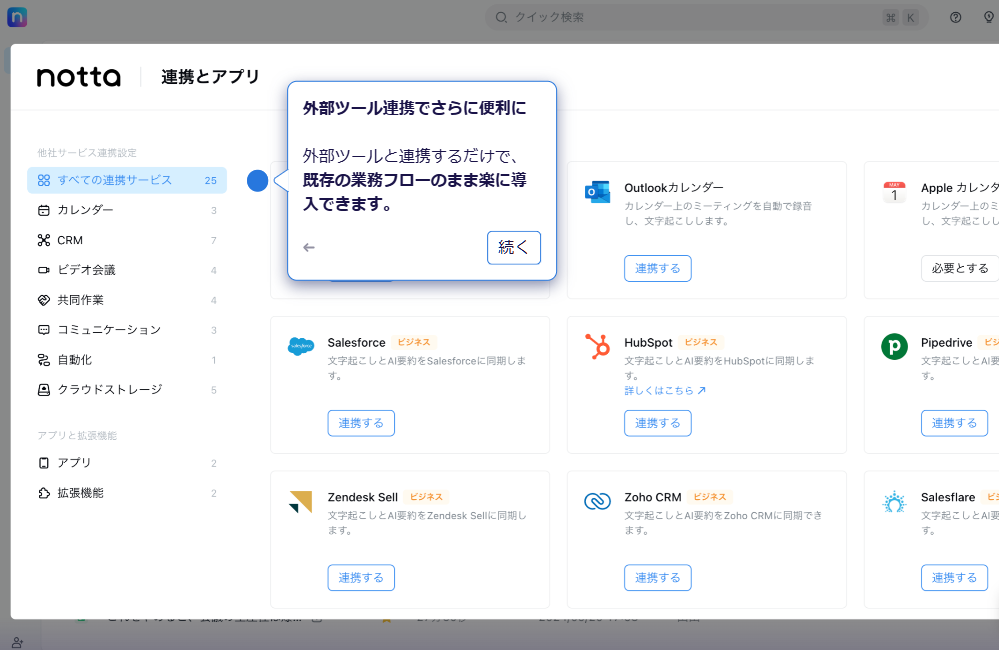The image size is (999, 650).
Task: Click ビジネス badge next to Zendesk Sell
Action: pos(426,497)
